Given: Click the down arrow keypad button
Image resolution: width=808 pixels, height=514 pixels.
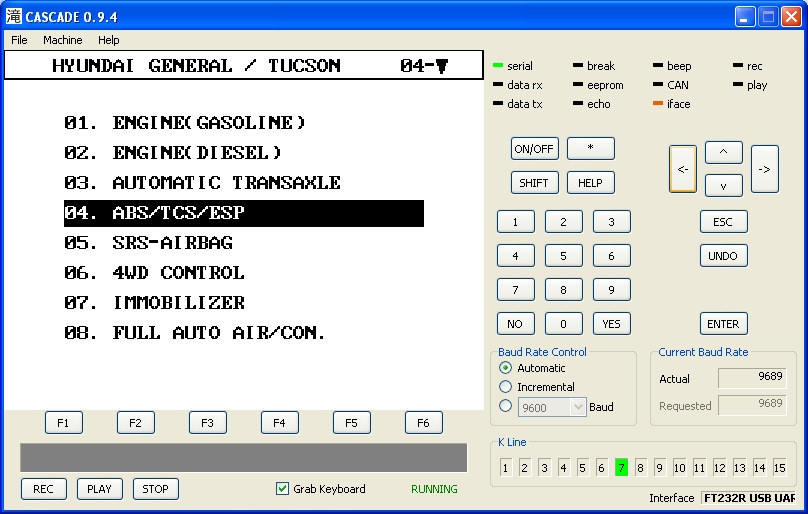Looking at the screenshot, I should 723,186.
